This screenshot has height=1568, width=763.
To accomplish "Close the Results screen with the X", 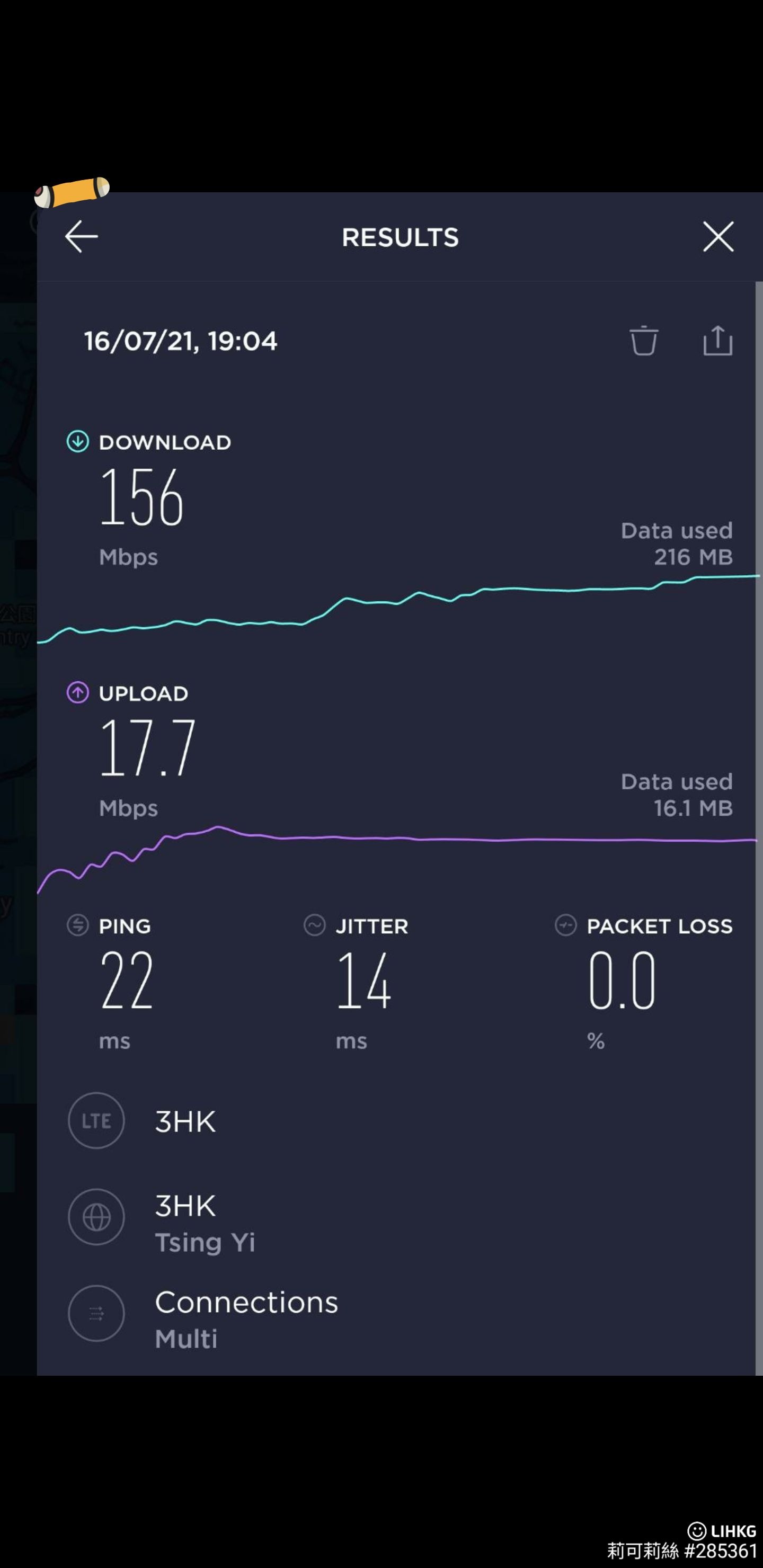I will point(718,237).
